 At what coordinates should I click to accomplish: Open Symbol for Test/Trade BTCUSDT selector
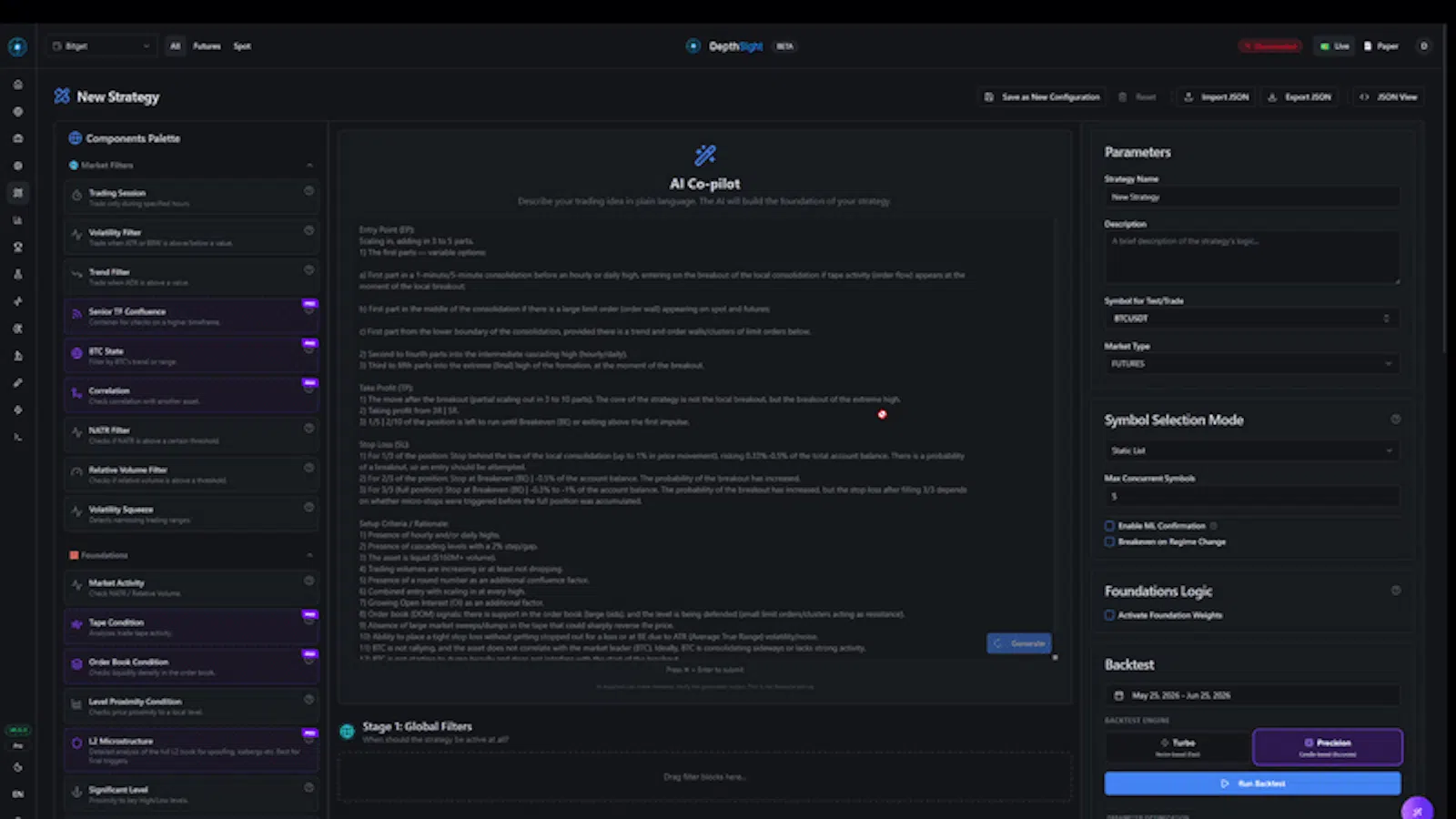pos(1252,318)
